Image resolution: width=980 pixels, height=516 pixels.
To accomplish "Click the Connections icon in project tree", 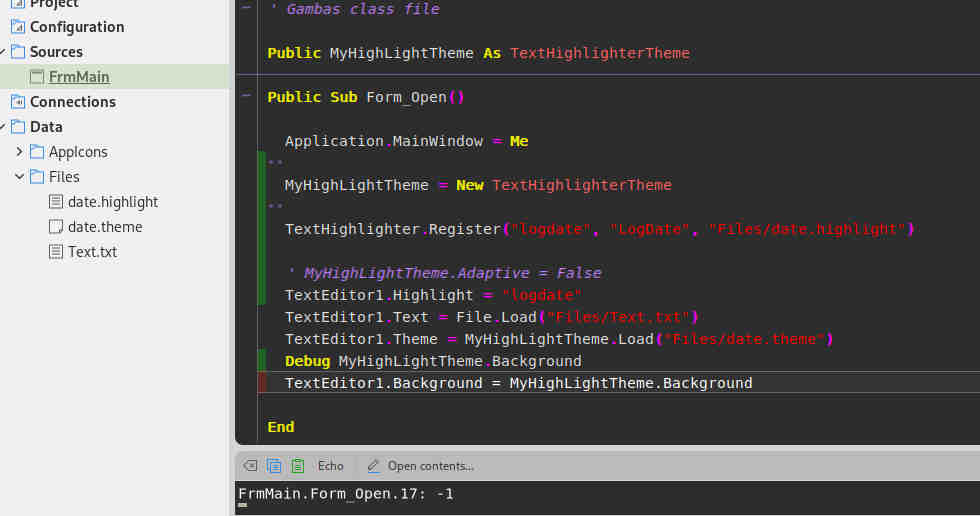I will pyautogui.click(x=18, y=102).
